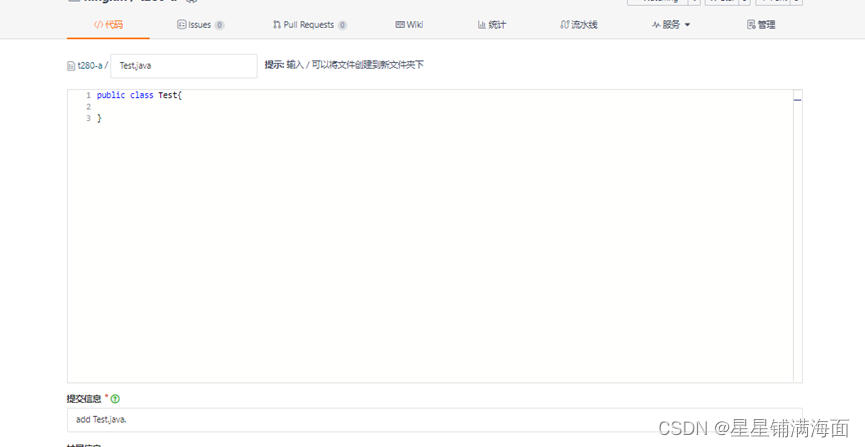The image size is (865, 447).
Task: Click the closing brace on line 3
Action: point(99,118)
